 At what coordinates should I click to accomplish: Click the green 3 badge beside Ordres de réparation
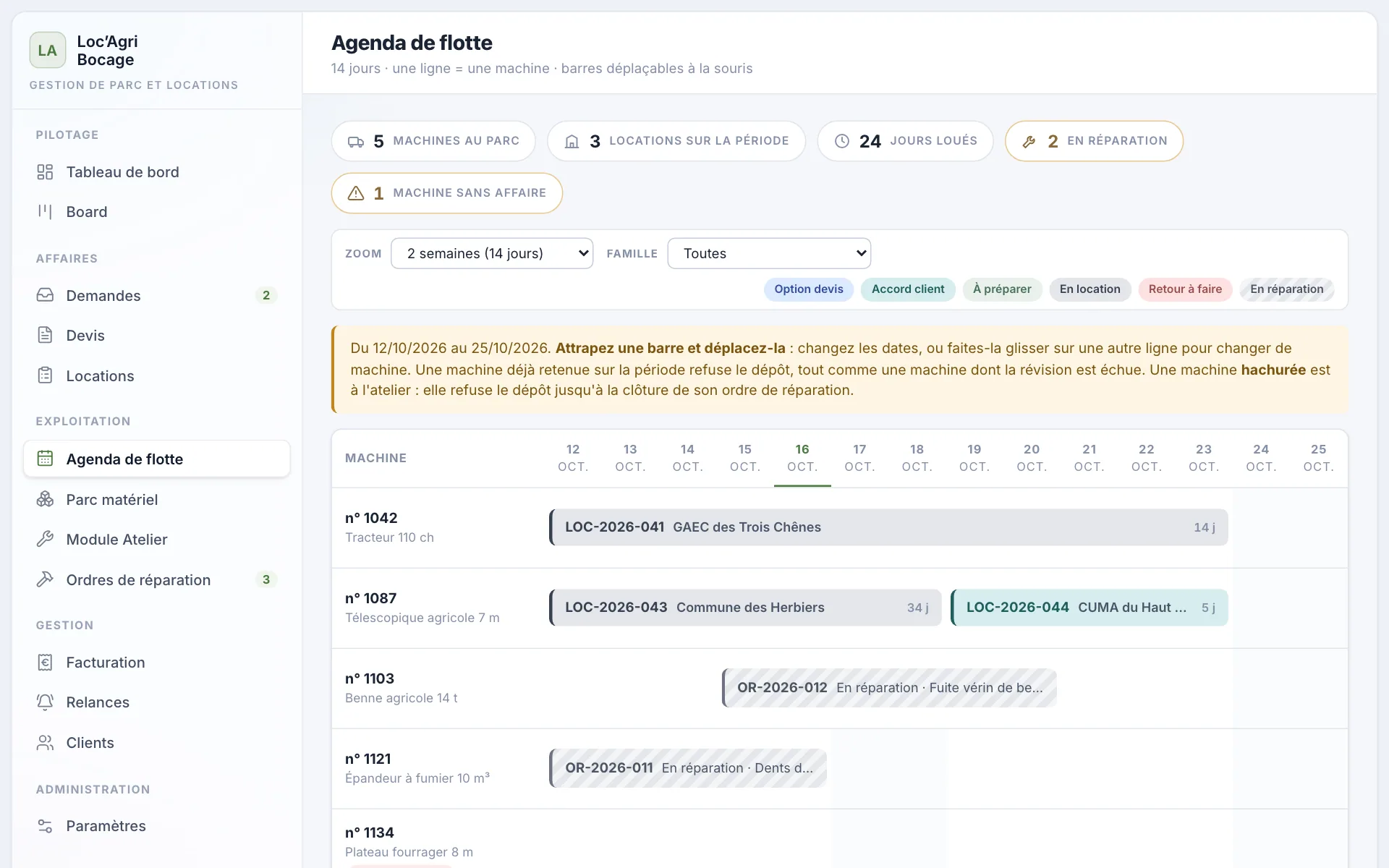266,579
